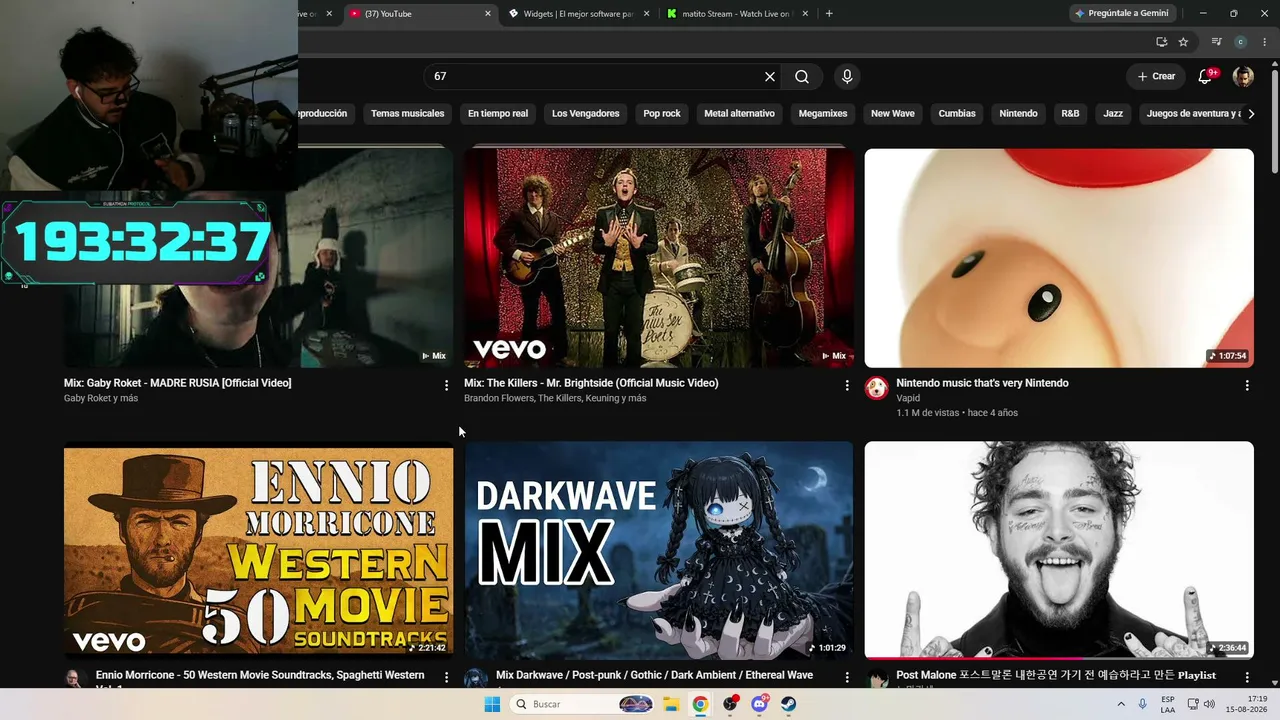Open the Vapid channel avatar

(876, 388)
